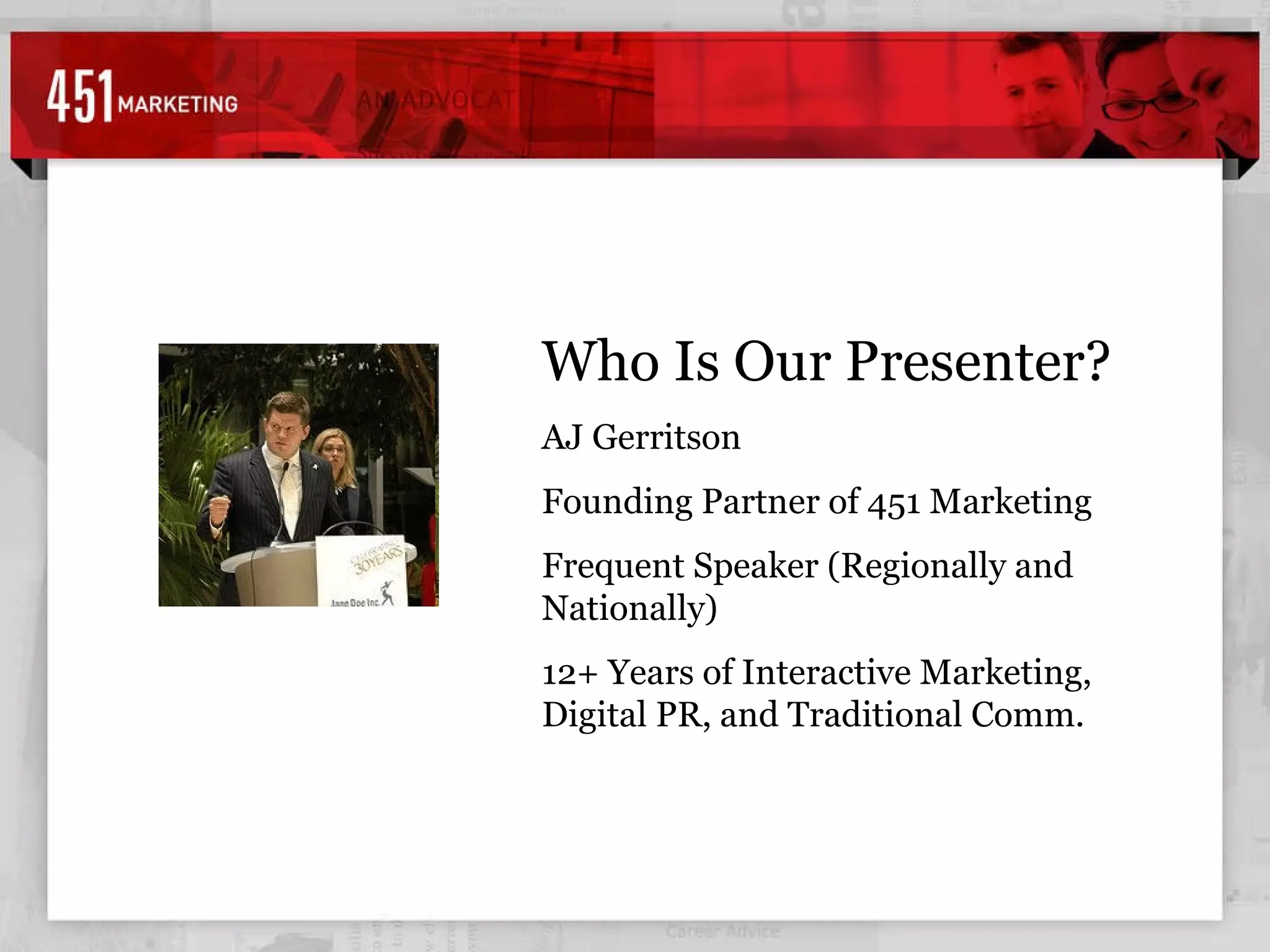Image resolution: width=1270 pixels, height=952 pixels.
Task: Click the MARKETING word in the header logo
Action: point(178,104)
